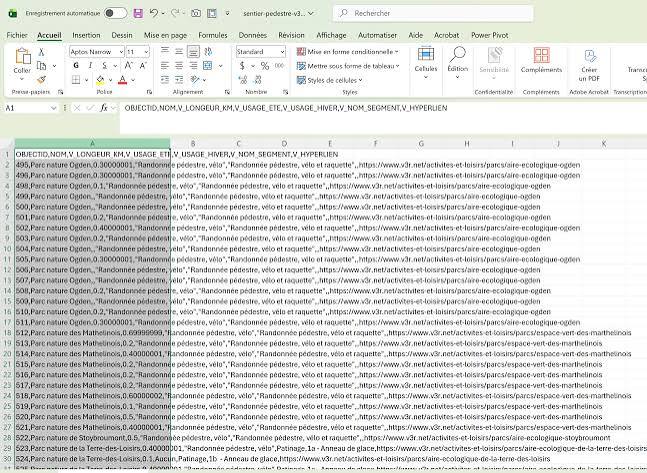The width and height of the screenshot is (647, 473).
Task: Click the Name Box showing A1
Action: [x=31, y=108]
